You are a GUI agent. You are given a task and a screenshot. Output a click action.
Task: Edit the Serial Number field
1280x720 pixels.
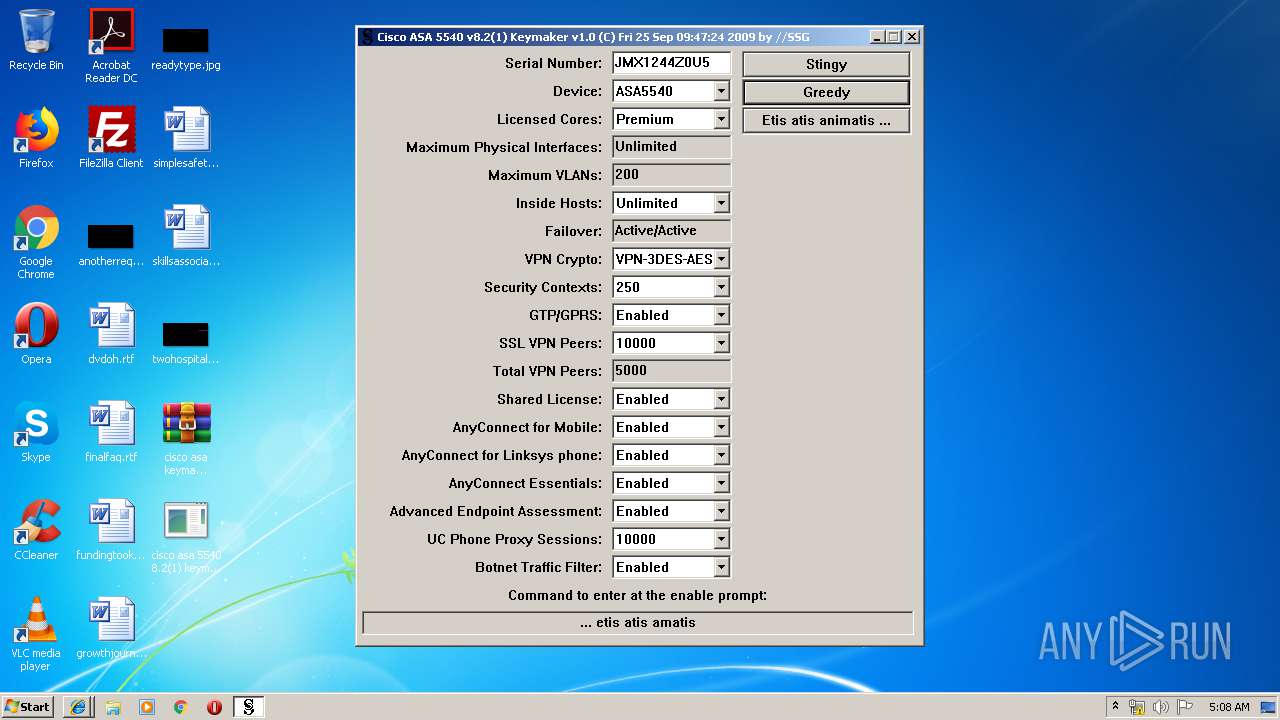tap(671, 63)
